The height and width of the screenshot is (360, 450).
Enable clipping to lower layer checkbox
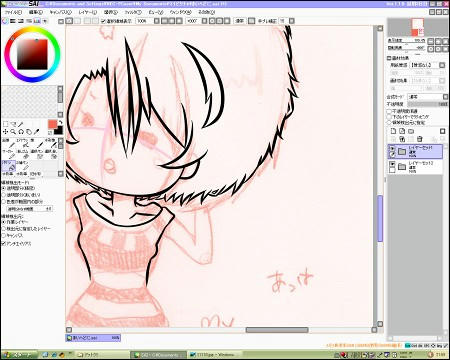[x=389, y=117]
